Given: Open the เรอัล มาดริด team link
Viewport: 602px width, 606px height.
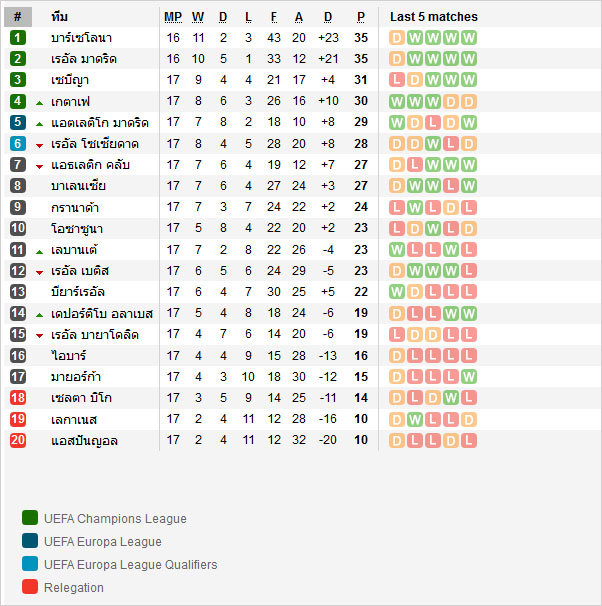Looking at the screenshot, I should [84, 59].
